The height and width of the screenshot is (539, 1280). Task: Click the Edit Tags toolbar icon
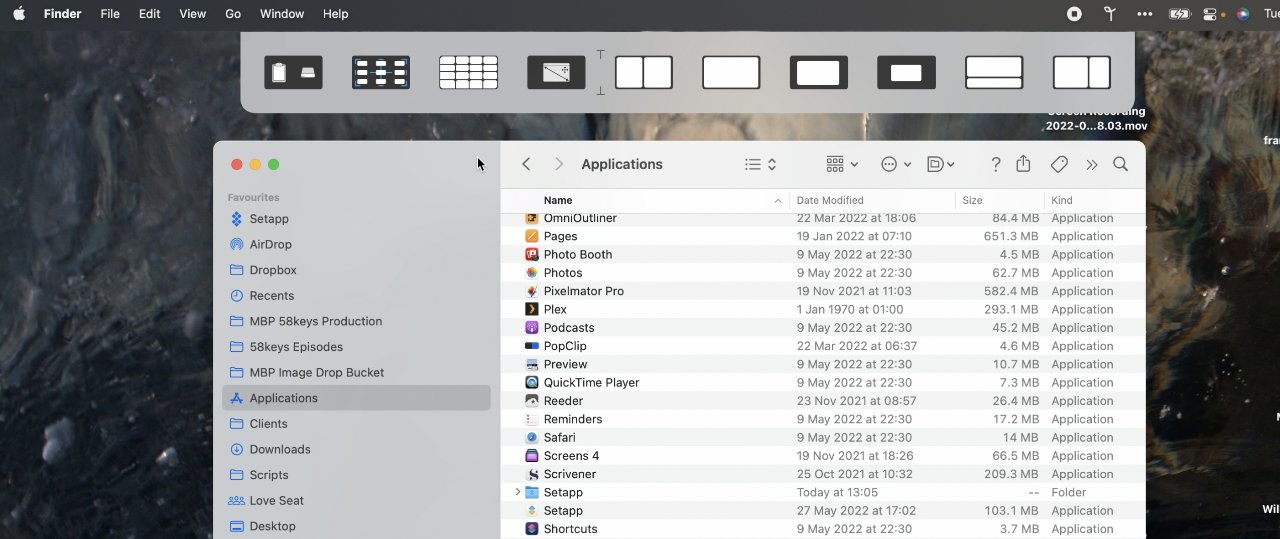(1060, 164)
